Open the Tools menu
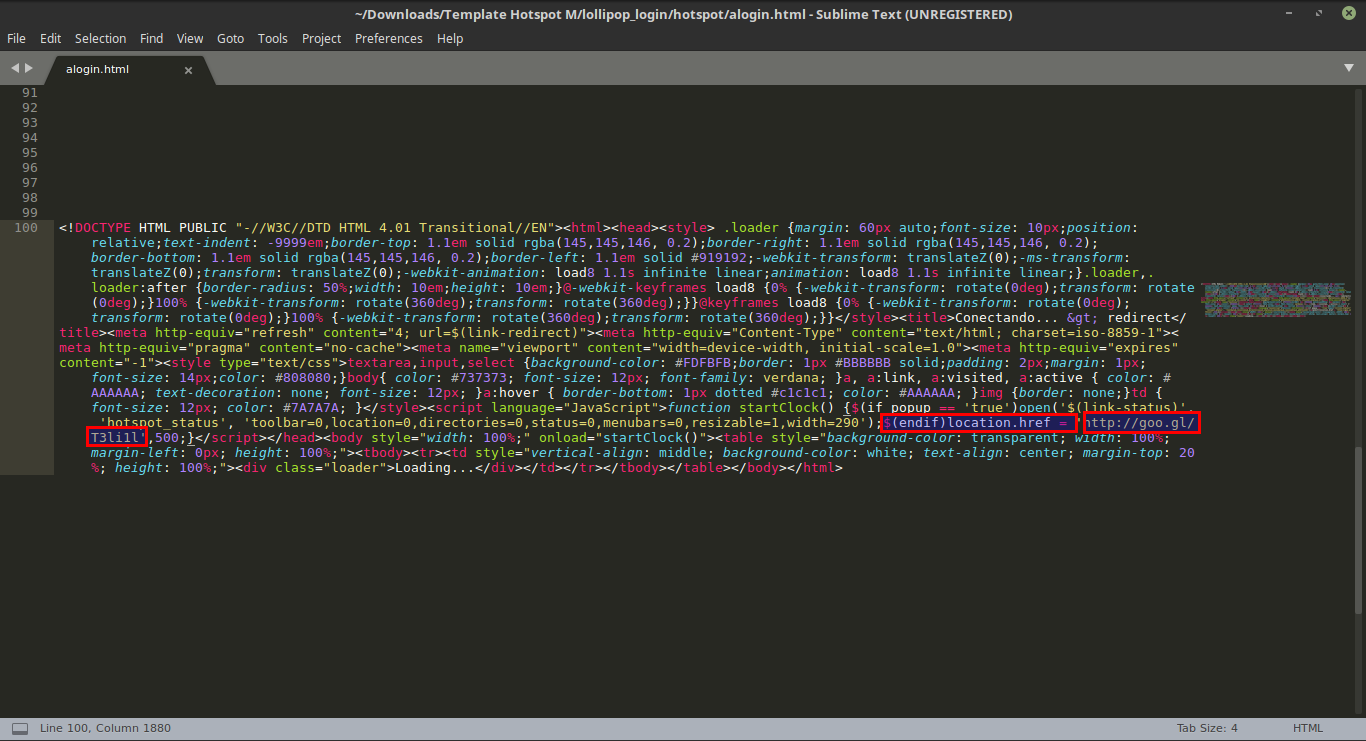Viewport: 1366px width, 741px height. click(272, 38)
